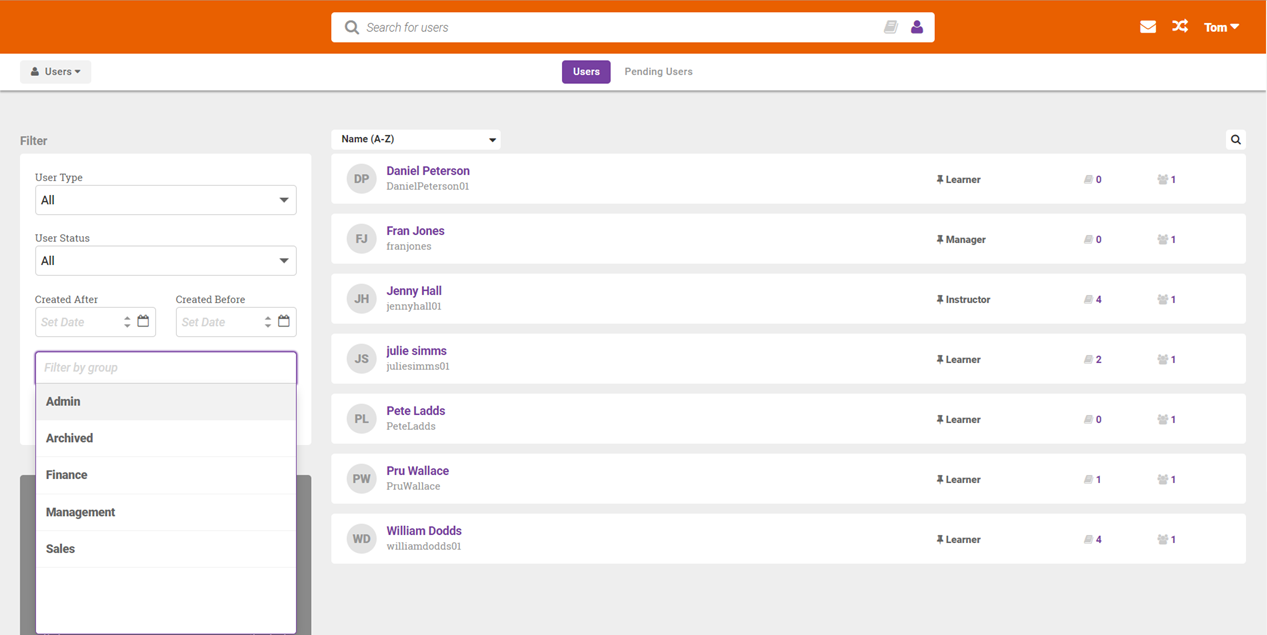Image resolution: width=1267 pixels, height=635 pixels.
Task: Open Pete Ladds' user profile link
Action: pyautogui.click(x=416, y=411)
